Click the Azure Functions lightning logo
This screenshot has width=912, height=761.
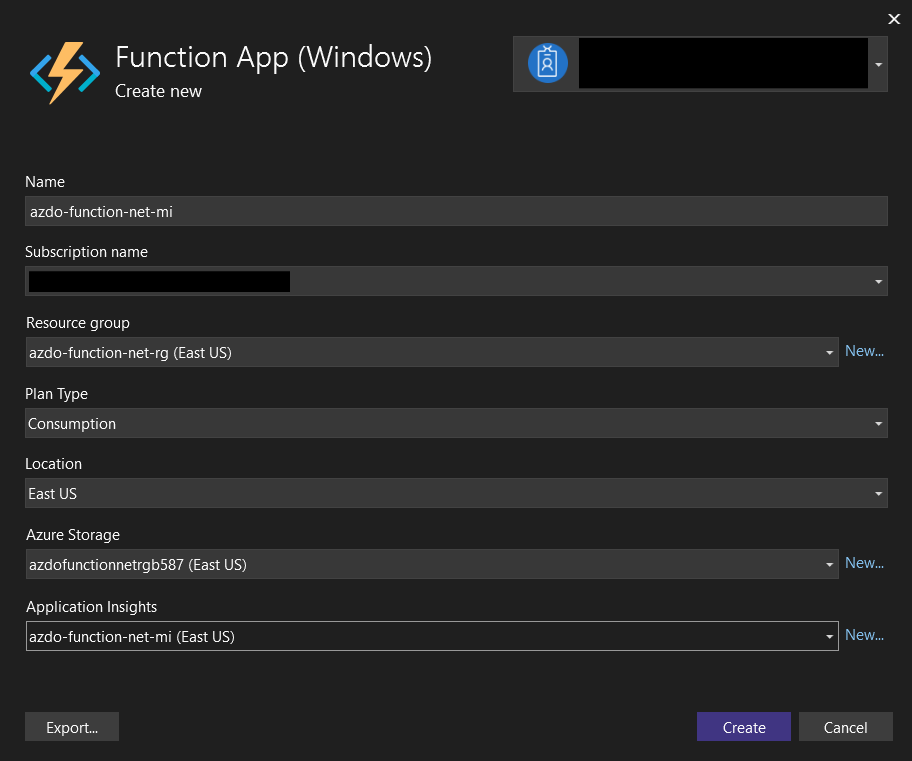tap(65, 73)
